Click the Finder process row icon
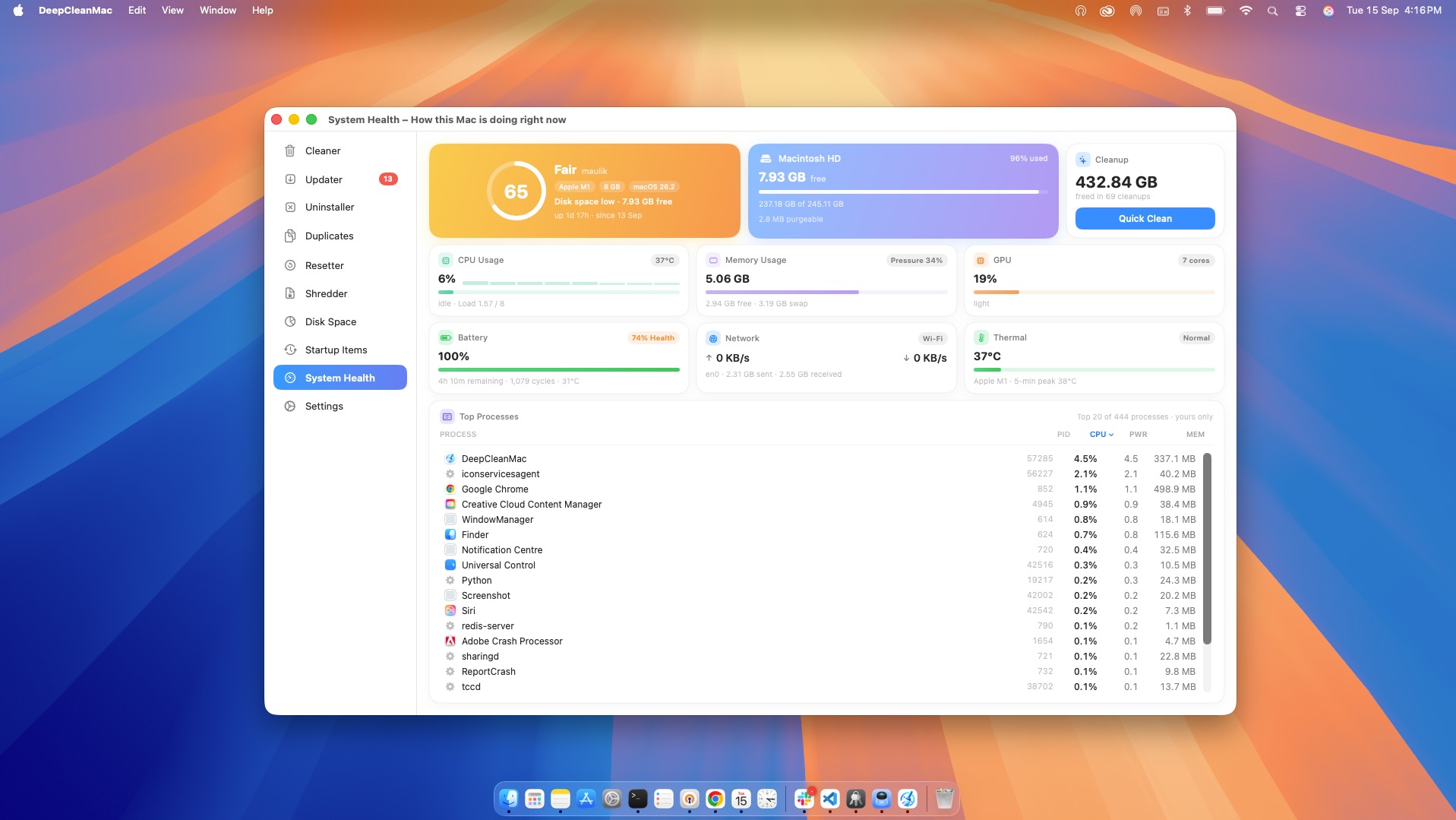This screenshot has width=1456, height=820. click(450, 534)
